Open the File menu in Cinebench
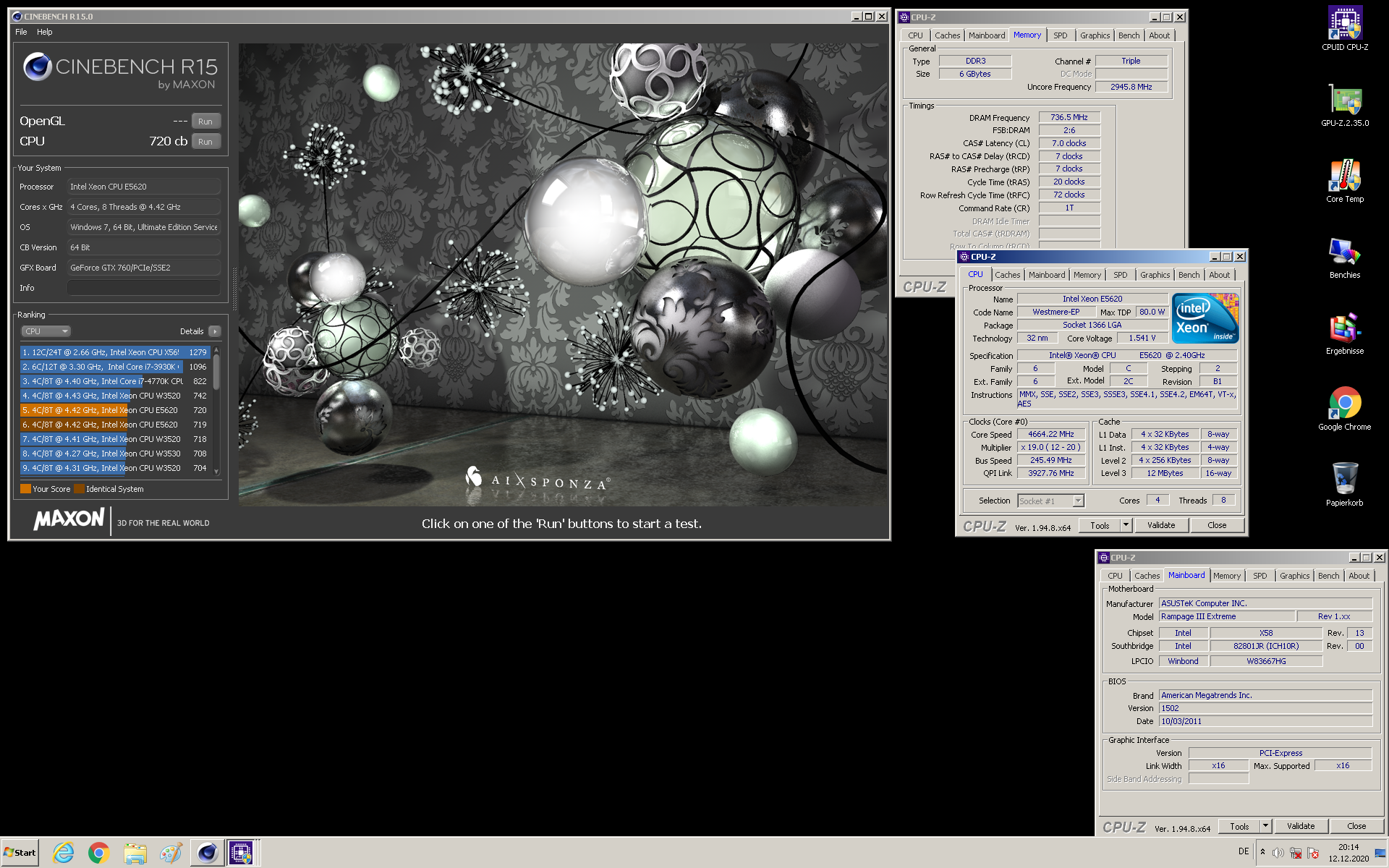1389x868 pixels. point(21,32)
